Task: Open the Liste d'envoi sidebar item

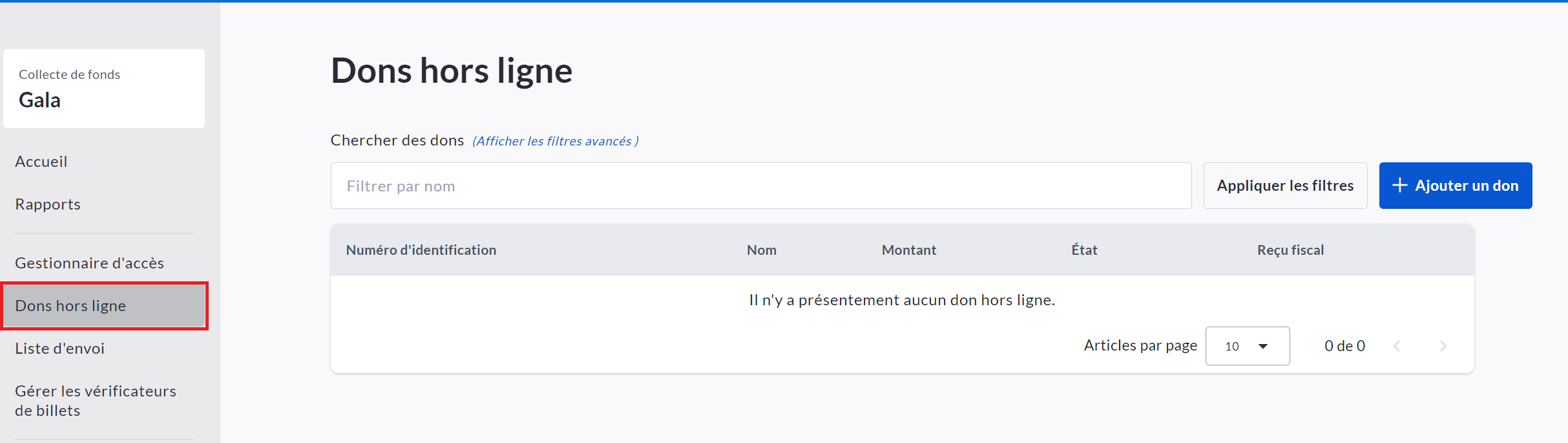Action: tap(59, 349)
